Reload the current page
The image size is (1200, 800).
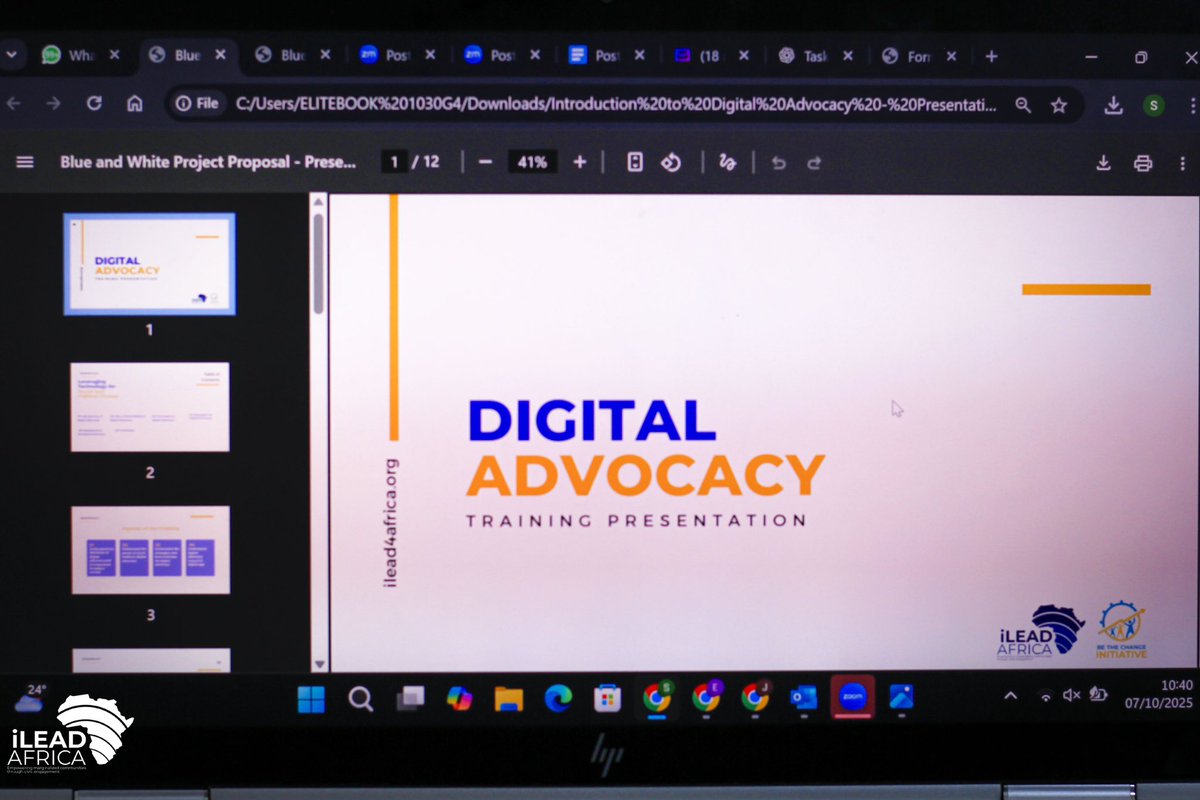[x=94, y=103]
